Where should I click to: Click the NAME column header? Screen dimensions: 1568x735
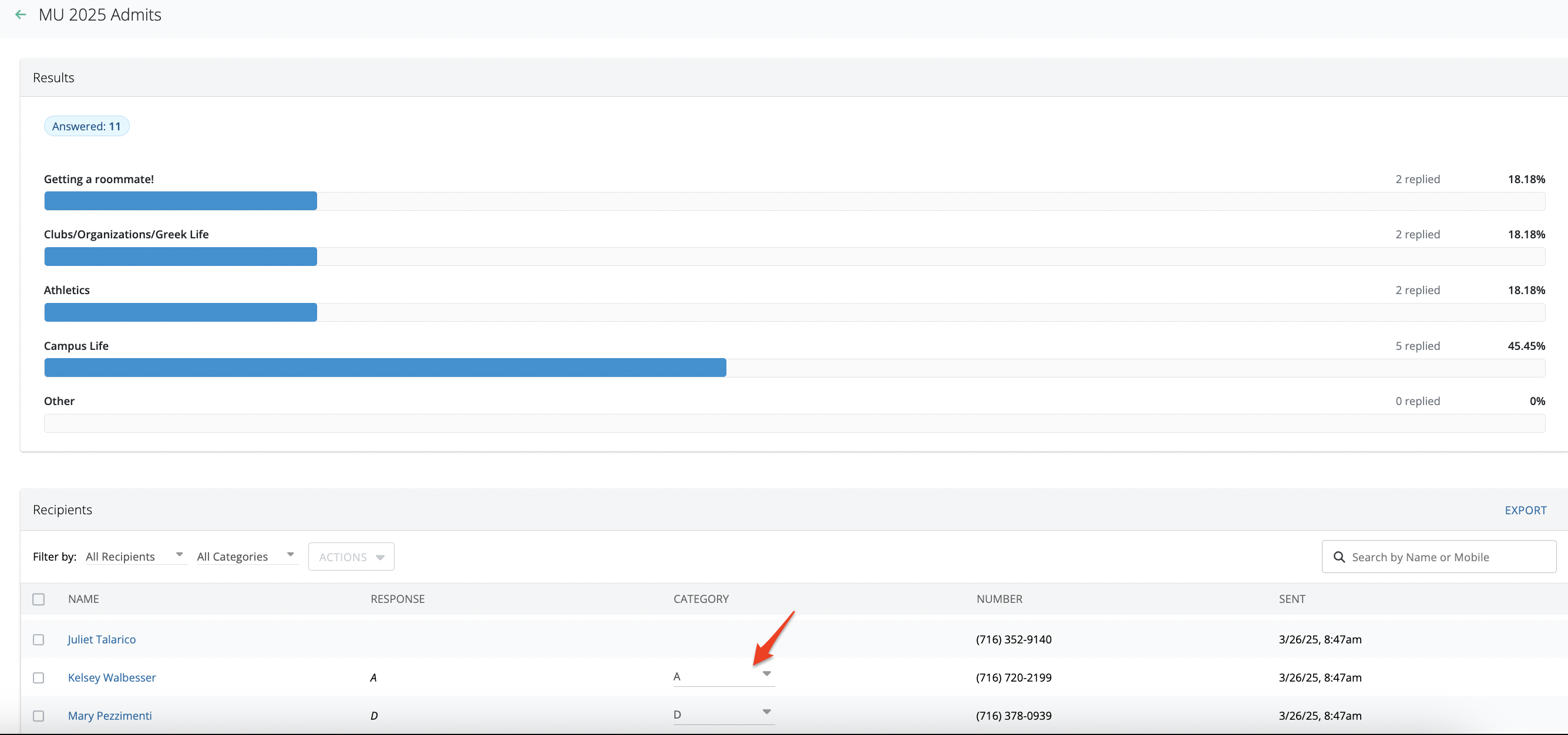83,599
